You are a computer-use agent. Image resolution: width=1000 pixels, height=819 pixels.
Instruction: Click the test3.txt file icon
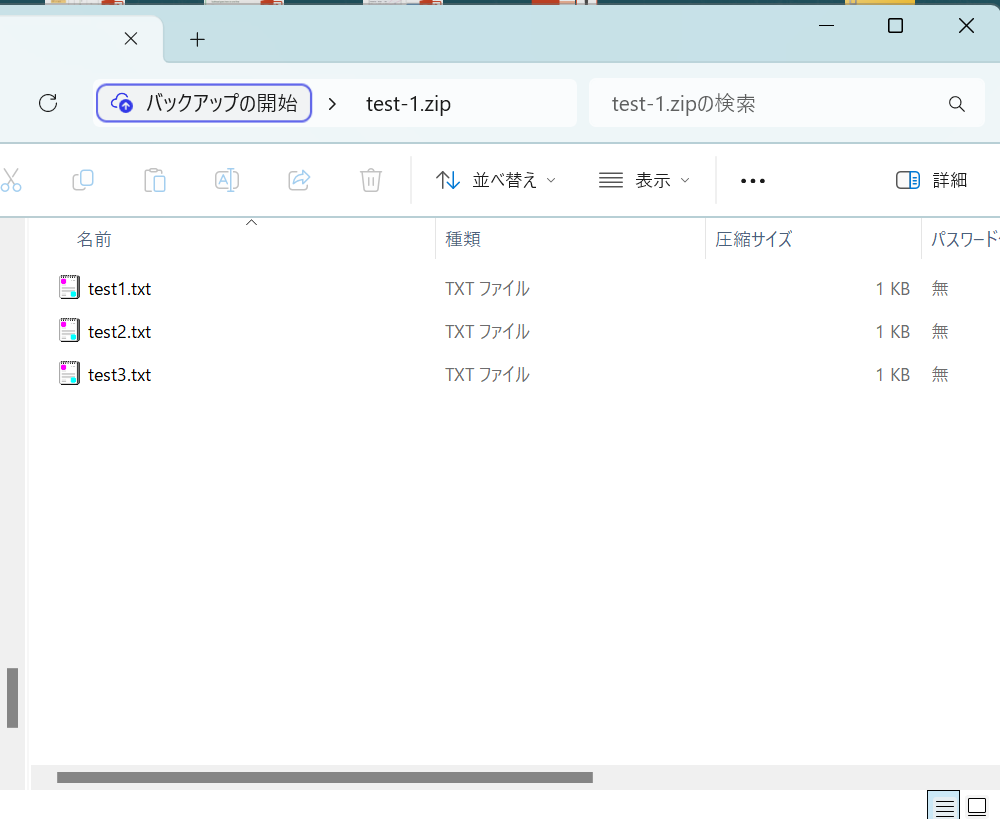click(69, 373)
